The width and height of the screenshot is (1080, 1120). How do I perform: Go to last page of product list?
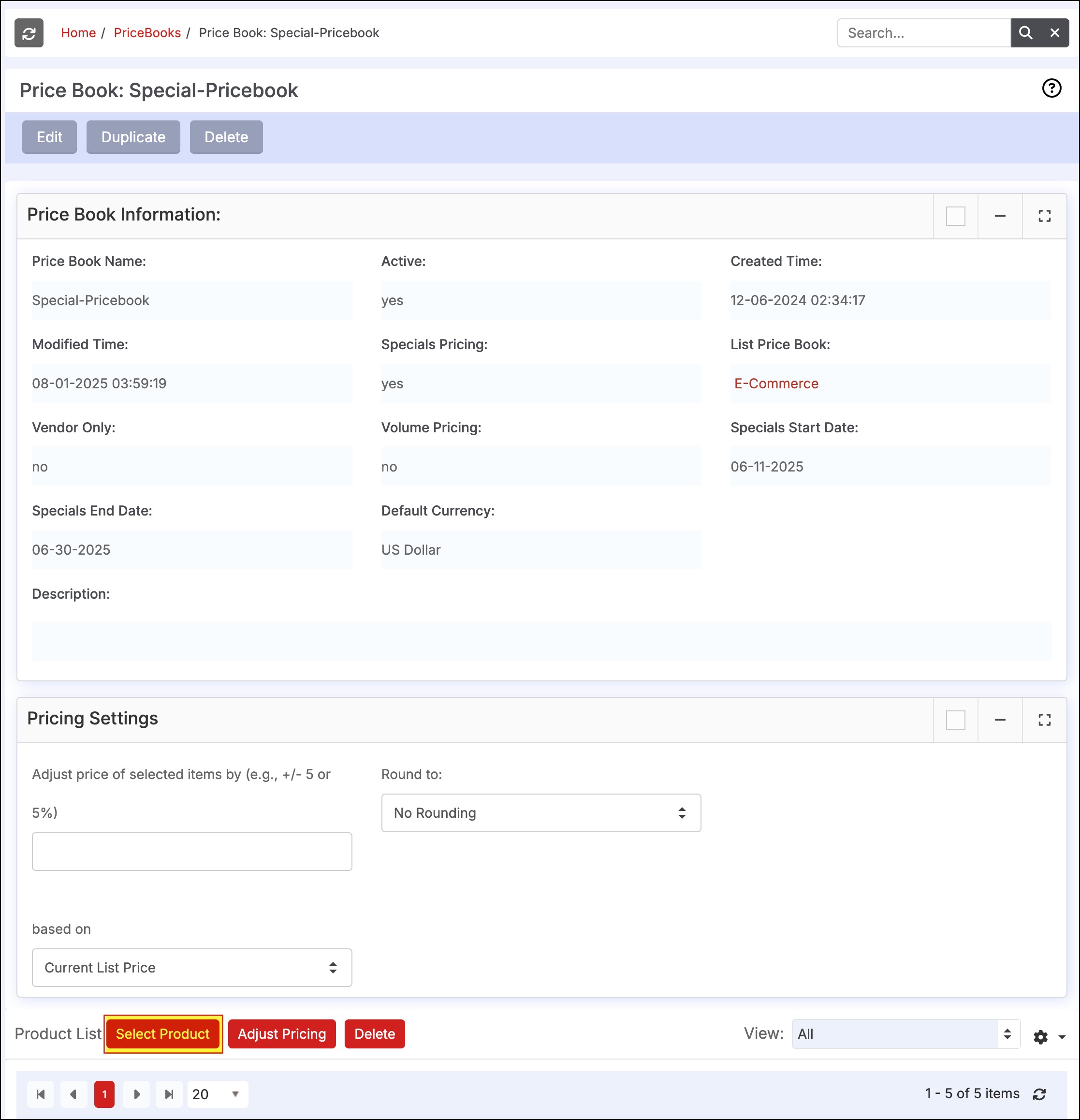pyautogui.click(x=169, y=1094)
